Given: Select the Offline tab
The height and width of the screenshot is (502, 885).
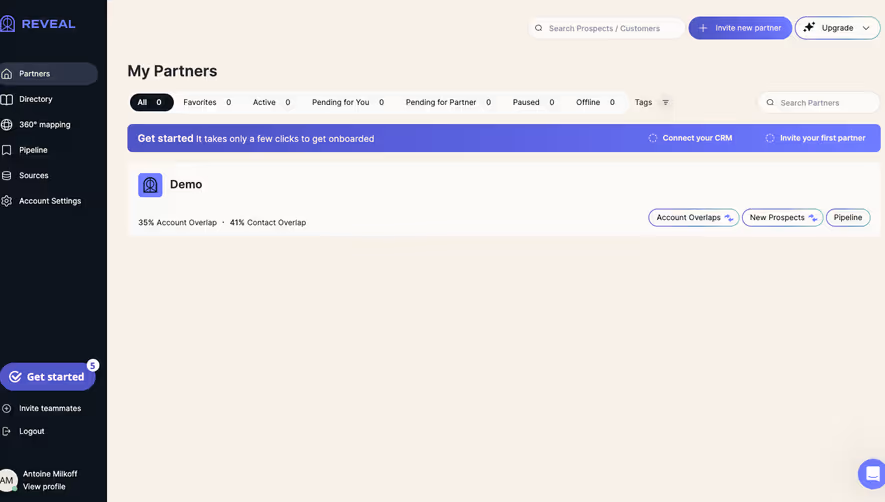Looking at the screenshot, I should pyautogui.click(x=595, y=102).
